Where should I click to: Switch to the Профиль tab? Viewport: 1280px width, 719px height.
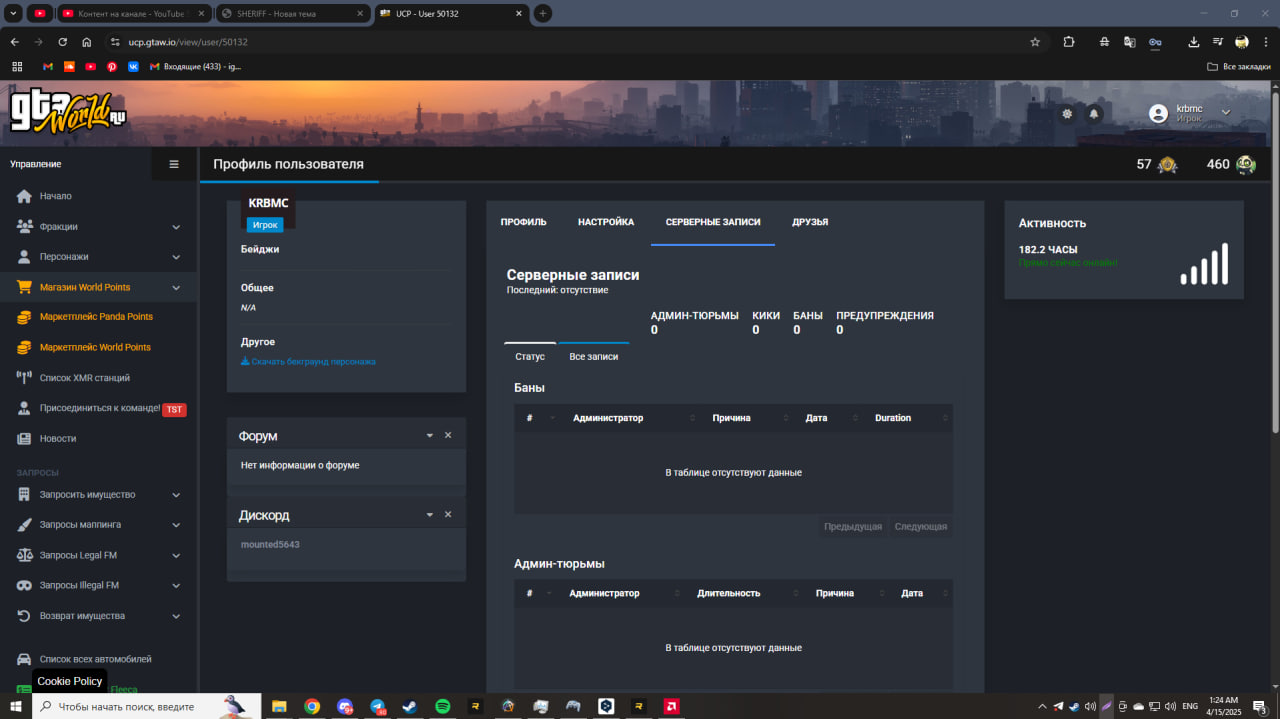(524, 222)
